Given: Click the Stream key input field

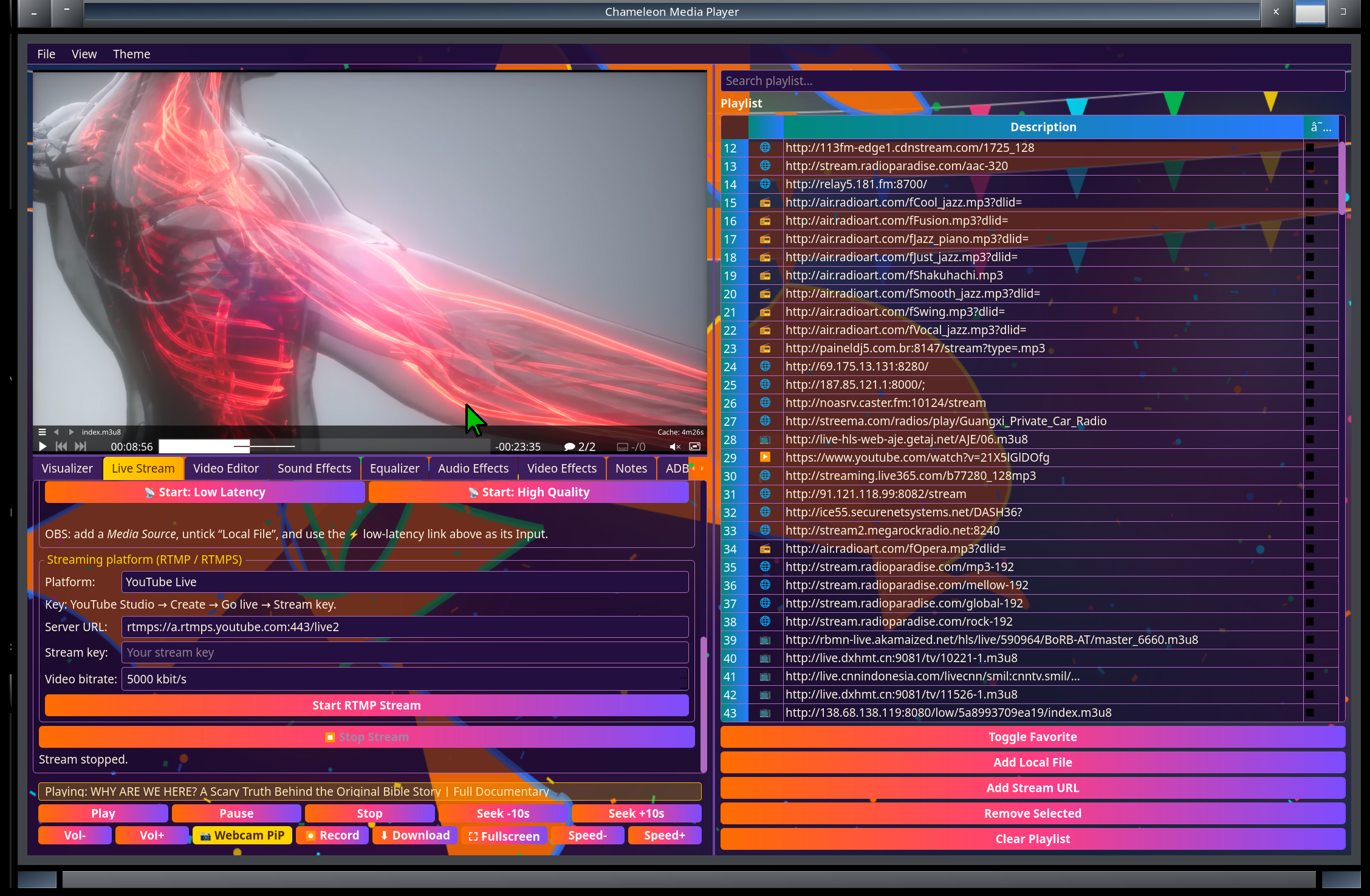Looking at the screenshot, I should 405,652.
